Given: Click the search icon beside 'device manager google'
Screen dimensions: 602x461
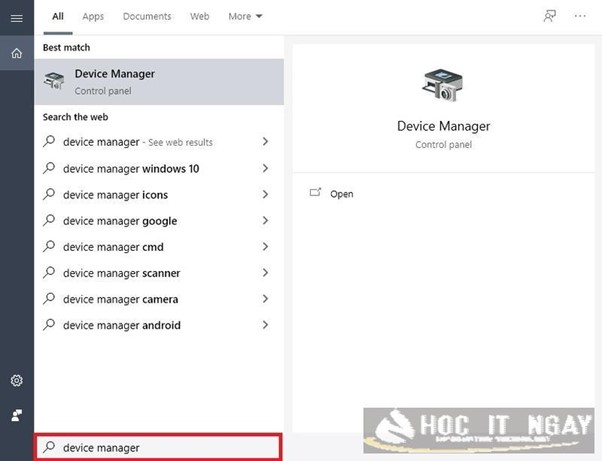Looking at the screenshot, I should 49,220.
